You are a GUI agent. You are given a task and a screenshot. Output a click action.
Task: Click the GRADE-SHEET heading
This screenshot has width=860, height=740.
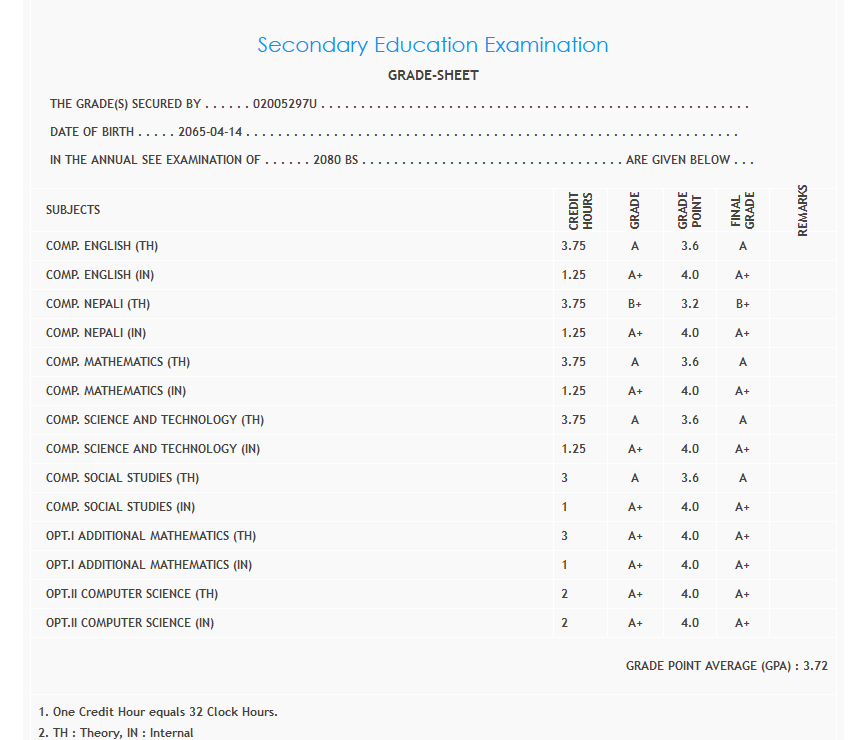coord(433,76)
